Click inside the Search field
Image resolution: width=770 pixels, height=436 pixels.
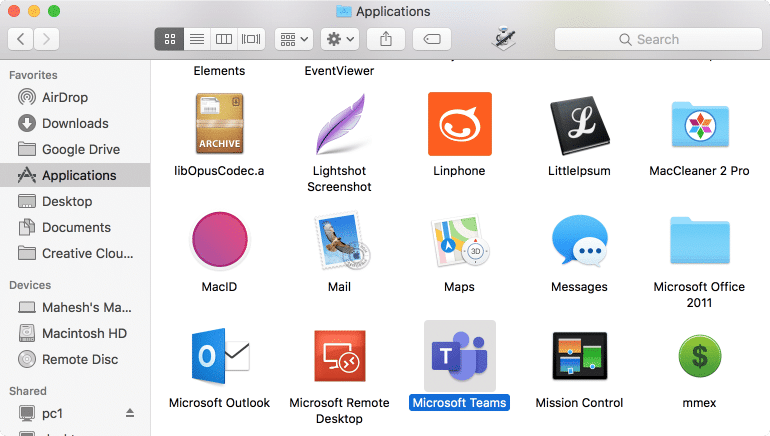pyautogui.click(x=658, y=39)
